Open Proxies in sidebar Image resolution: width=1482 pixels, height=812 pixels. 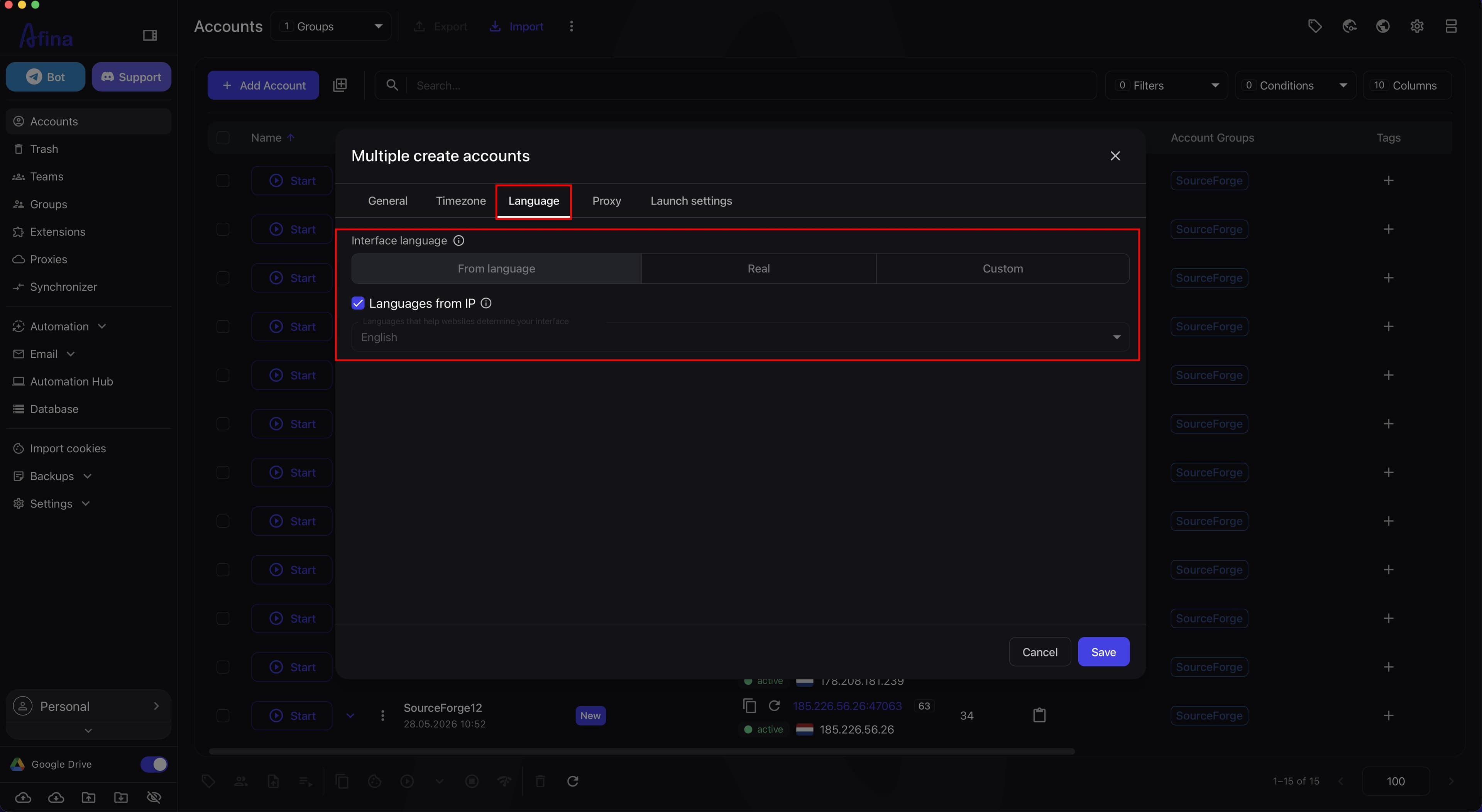[89, 260]
